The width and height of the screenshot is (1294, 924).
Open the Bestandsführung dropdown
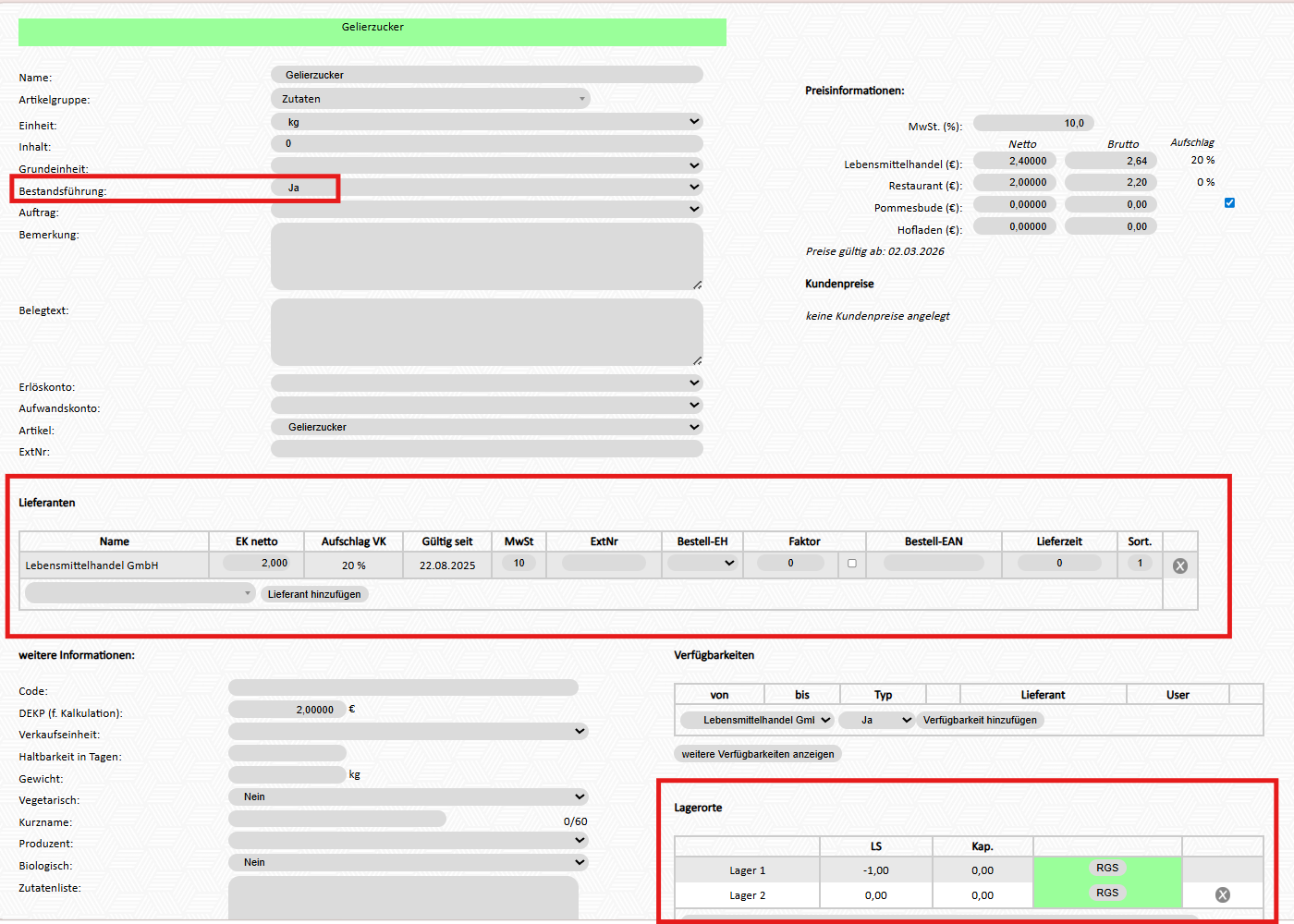486,188
